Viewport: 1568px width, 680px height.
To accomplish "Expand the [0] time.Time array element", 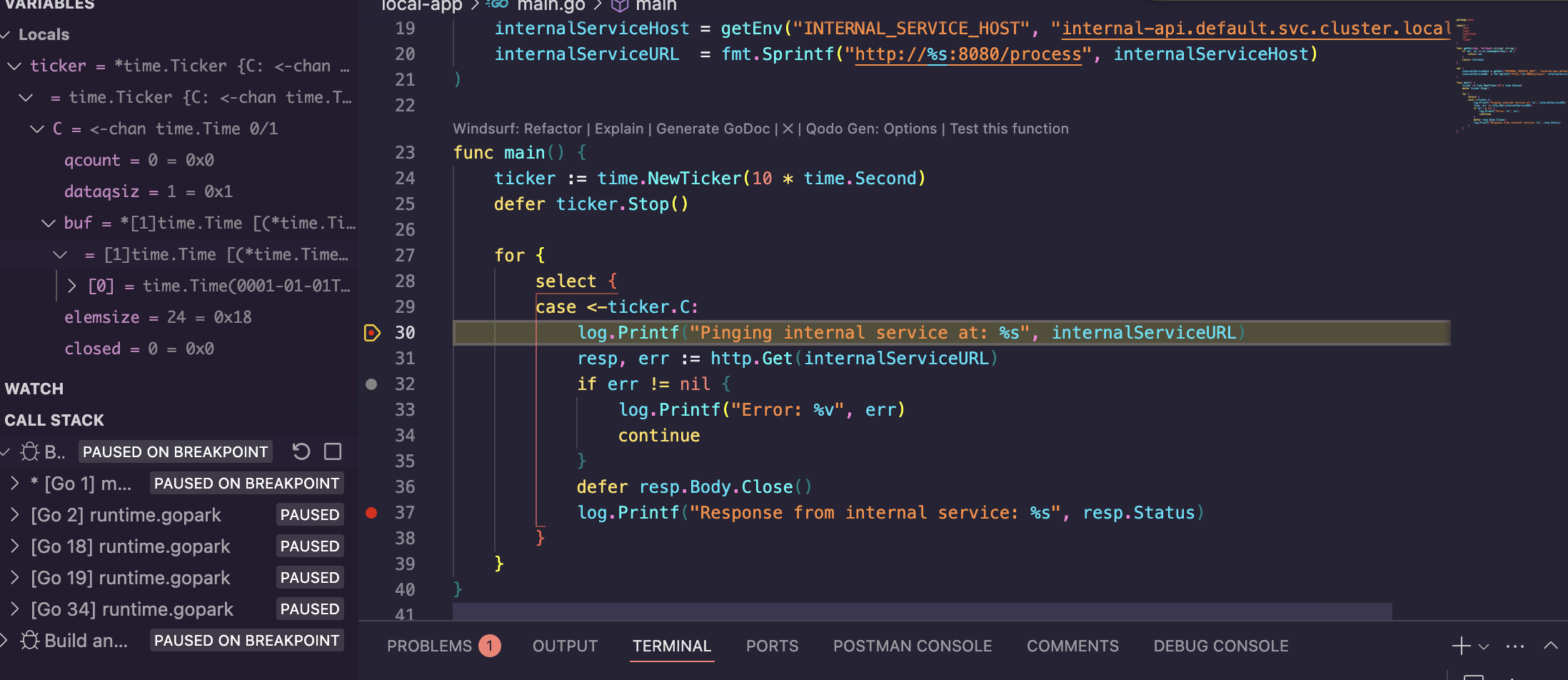I will [x=71, y=285].
